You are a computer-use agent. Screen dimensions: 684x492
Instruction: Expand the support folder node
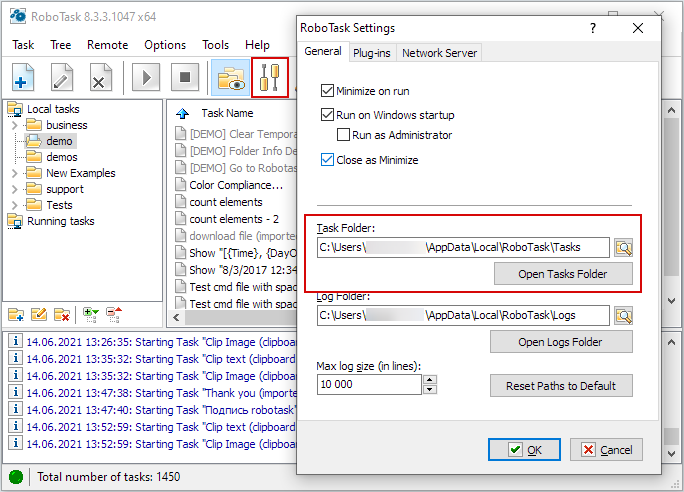point(14,189)
